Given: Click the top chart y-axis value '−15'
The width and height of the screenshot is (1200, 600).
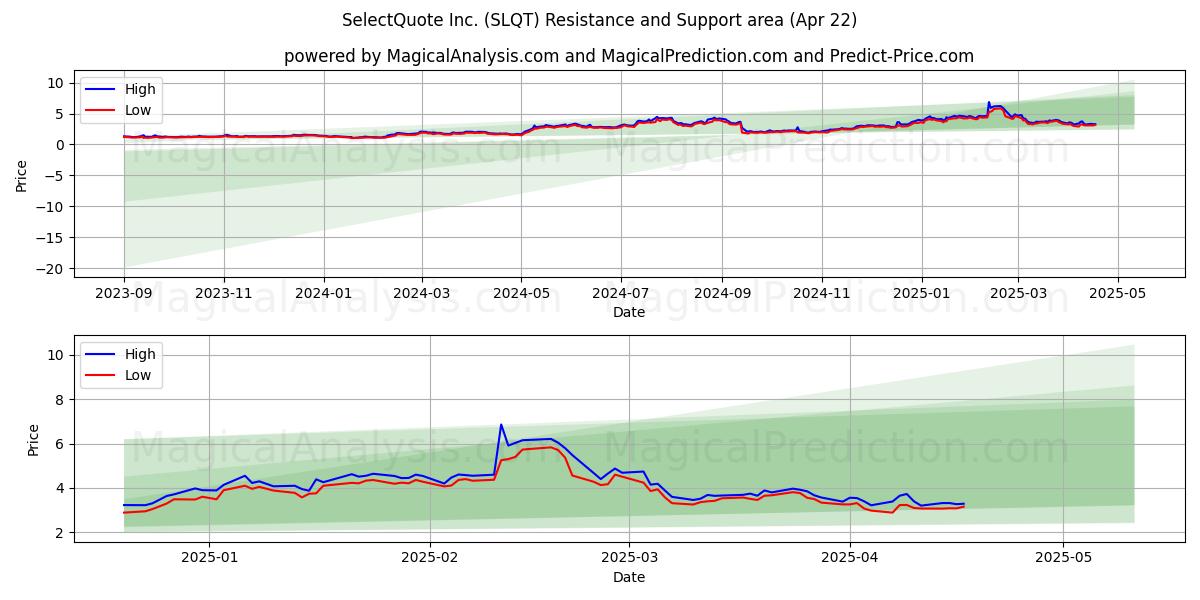Looking at the screenshot, I should pyautogui.click(x=50, y=238).
